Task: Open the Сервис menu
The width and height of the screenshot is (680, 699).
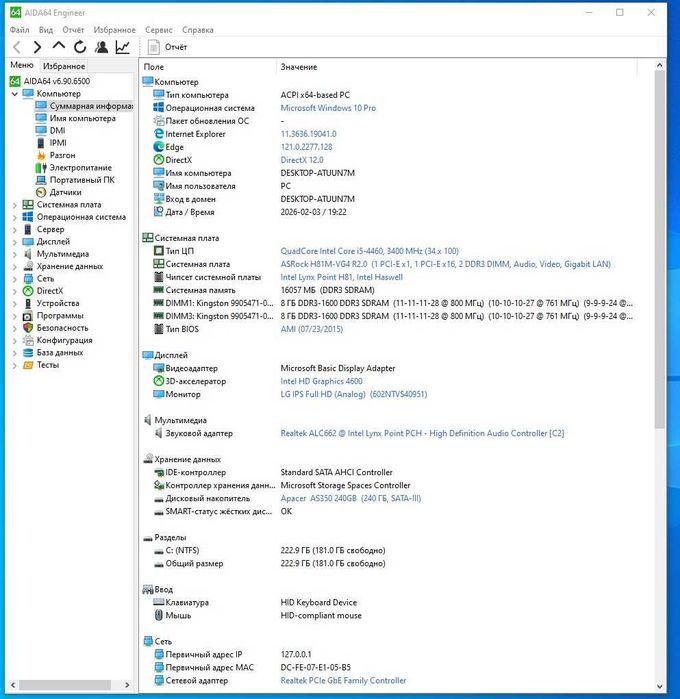Action: (x=158, y=30)
